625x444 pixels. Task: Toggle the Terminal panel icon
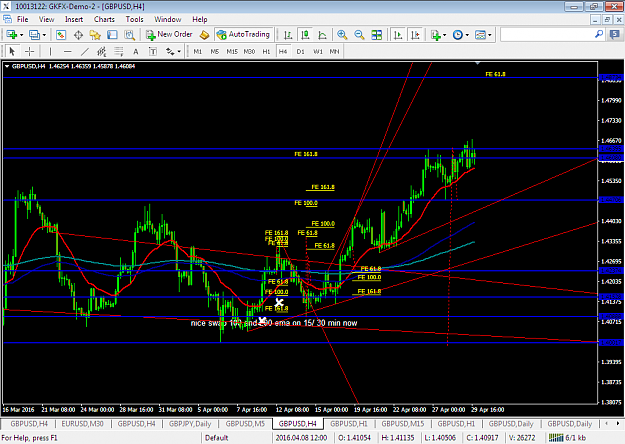point(112,35)
